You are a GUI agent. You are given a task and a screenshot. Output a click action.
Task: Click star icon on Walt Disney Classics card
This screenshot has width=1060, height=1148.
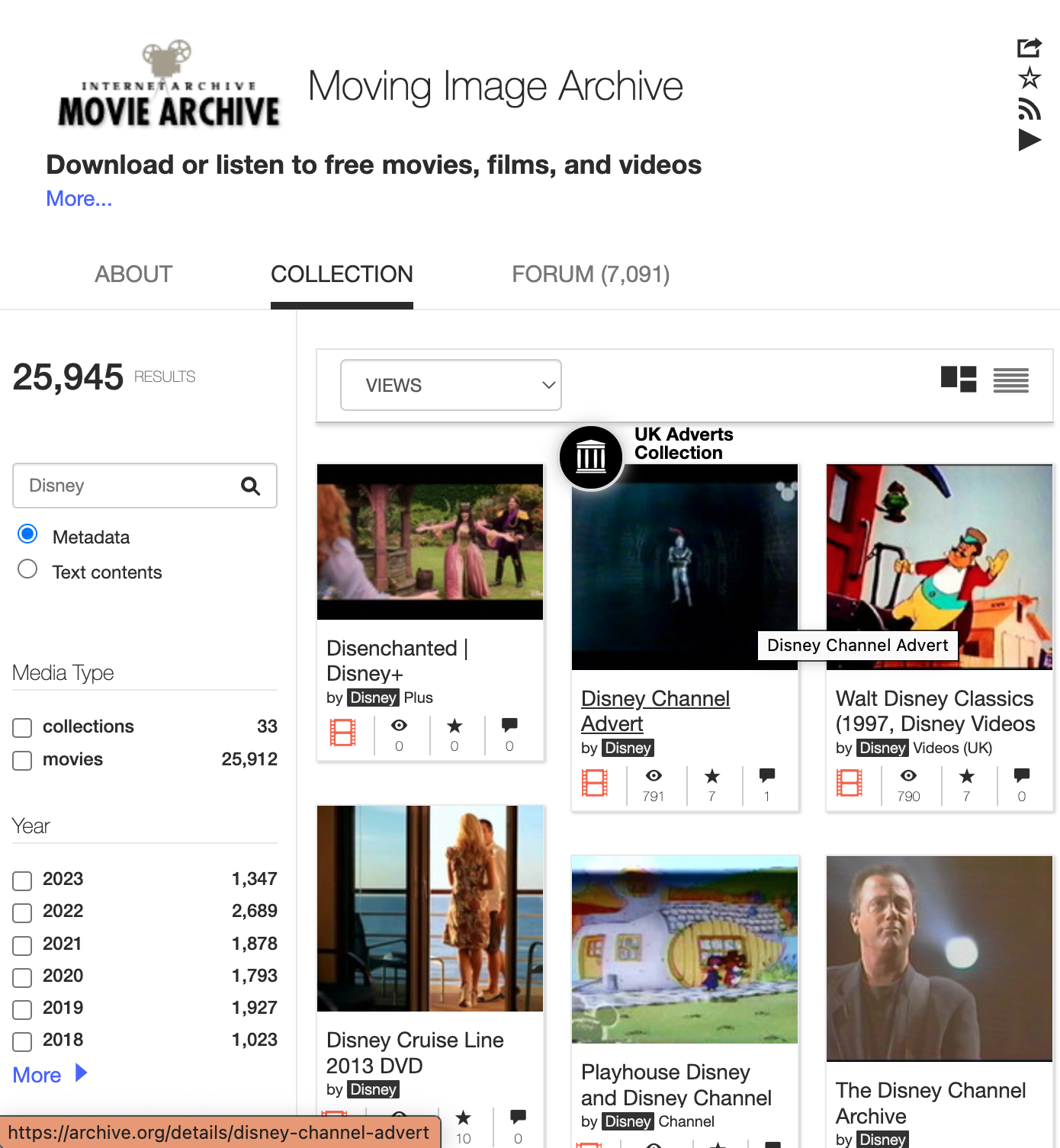[967, 775]
